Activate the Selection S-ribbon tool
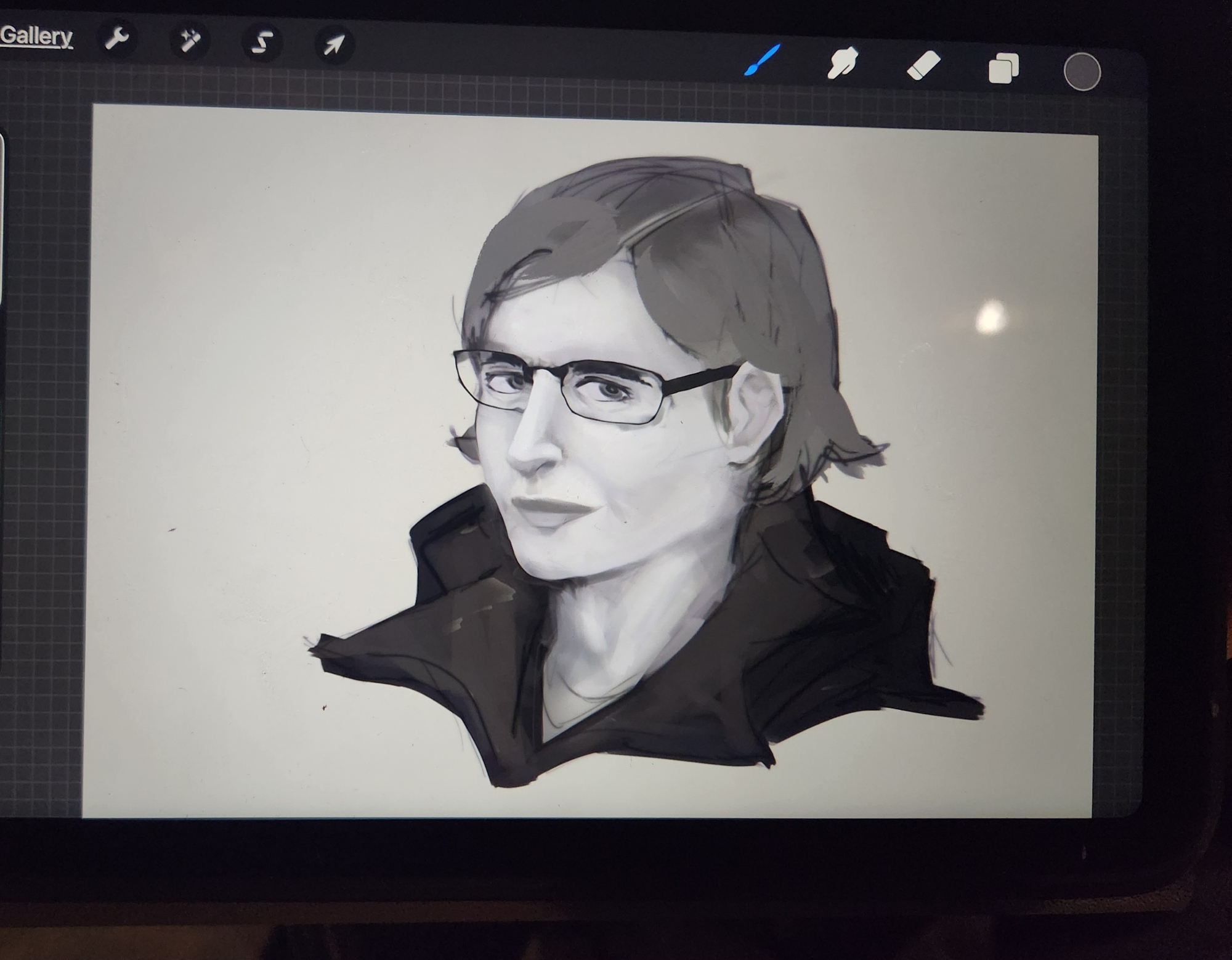 tap(262, 43)
